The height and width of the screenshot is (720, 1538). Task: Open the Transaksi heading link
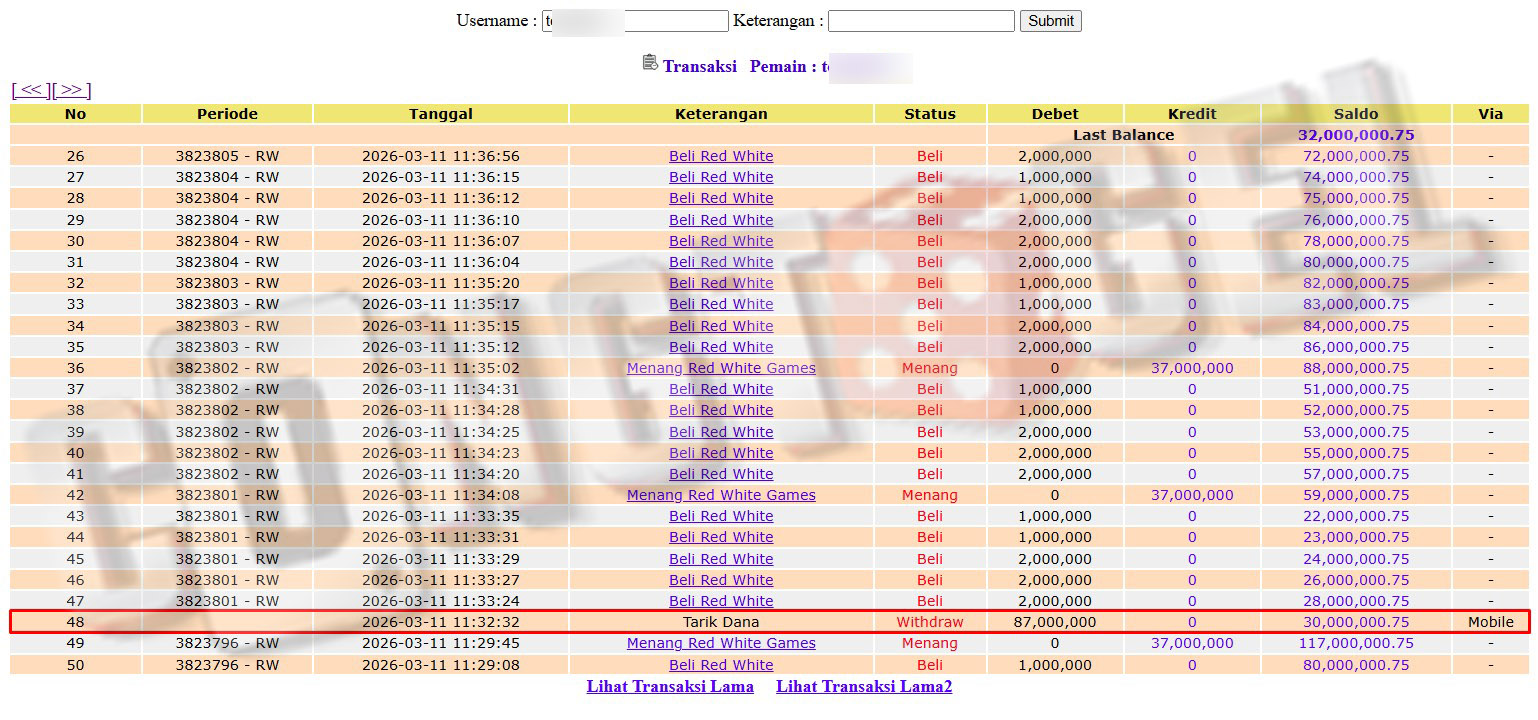pos(699,66)
